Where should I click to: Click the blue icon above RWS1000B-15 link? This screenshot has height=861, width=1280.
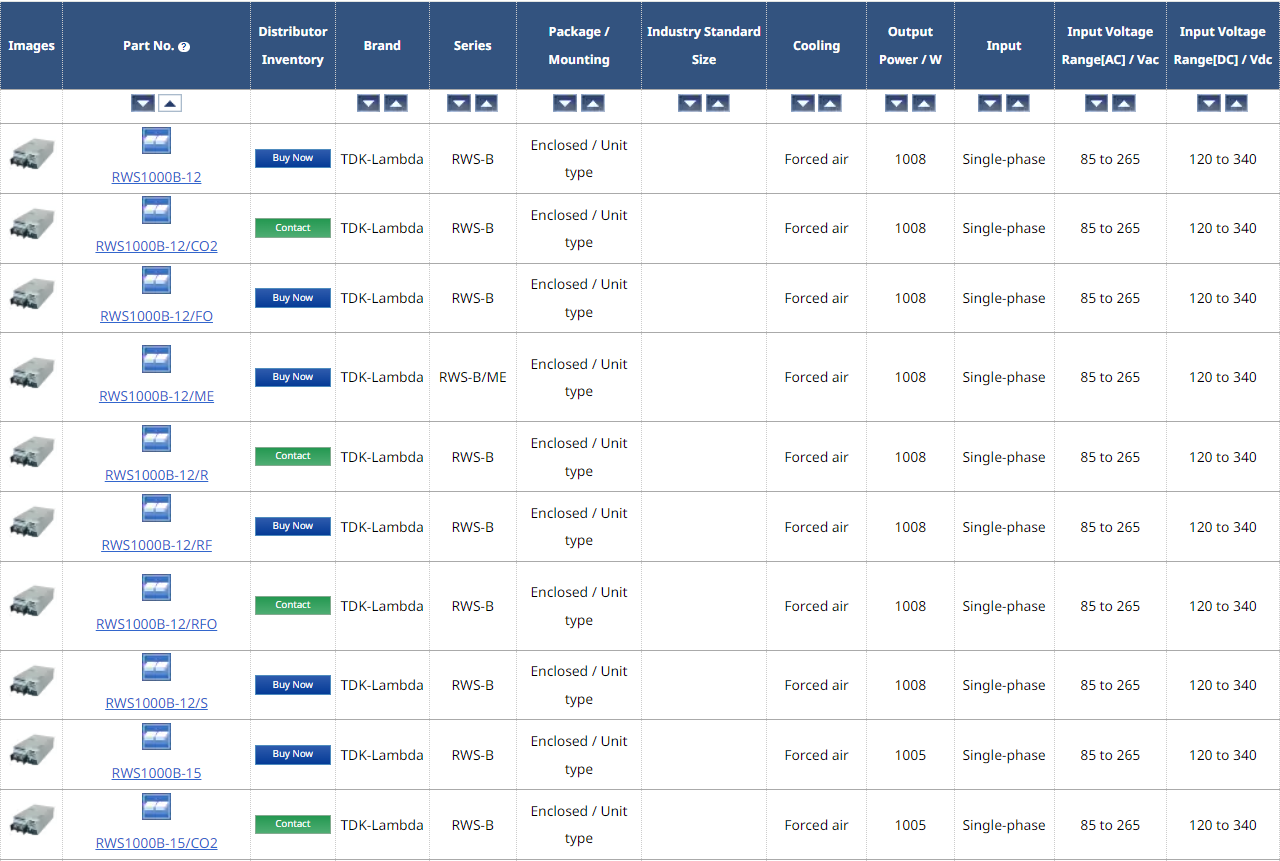click(x=156, y=737)
